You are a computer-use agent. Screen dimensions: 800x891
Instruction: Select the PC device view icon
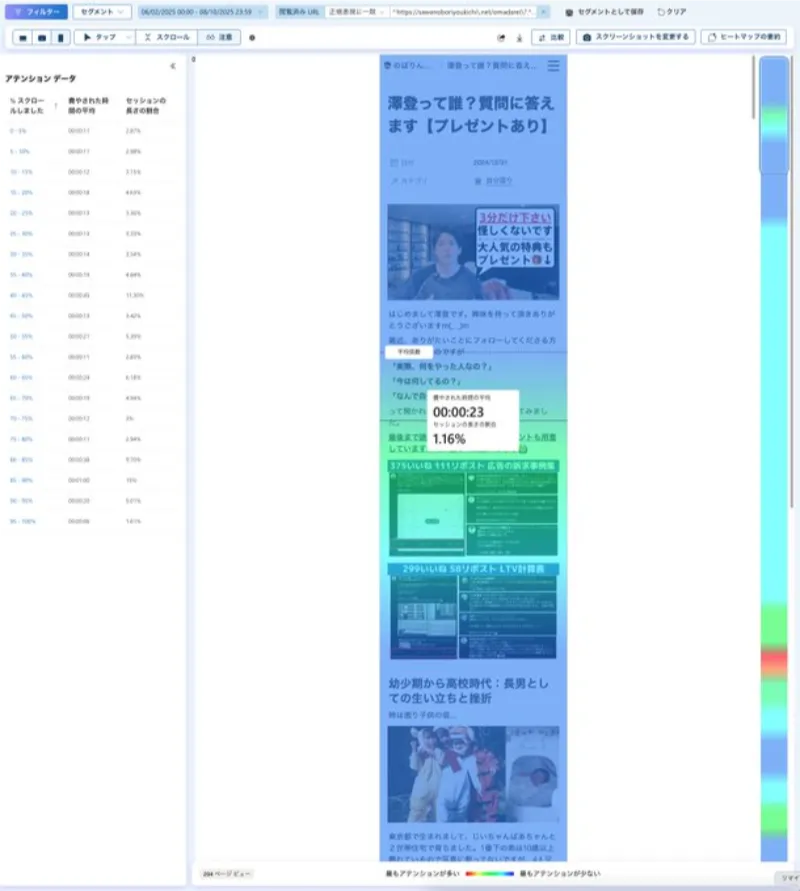23,38
